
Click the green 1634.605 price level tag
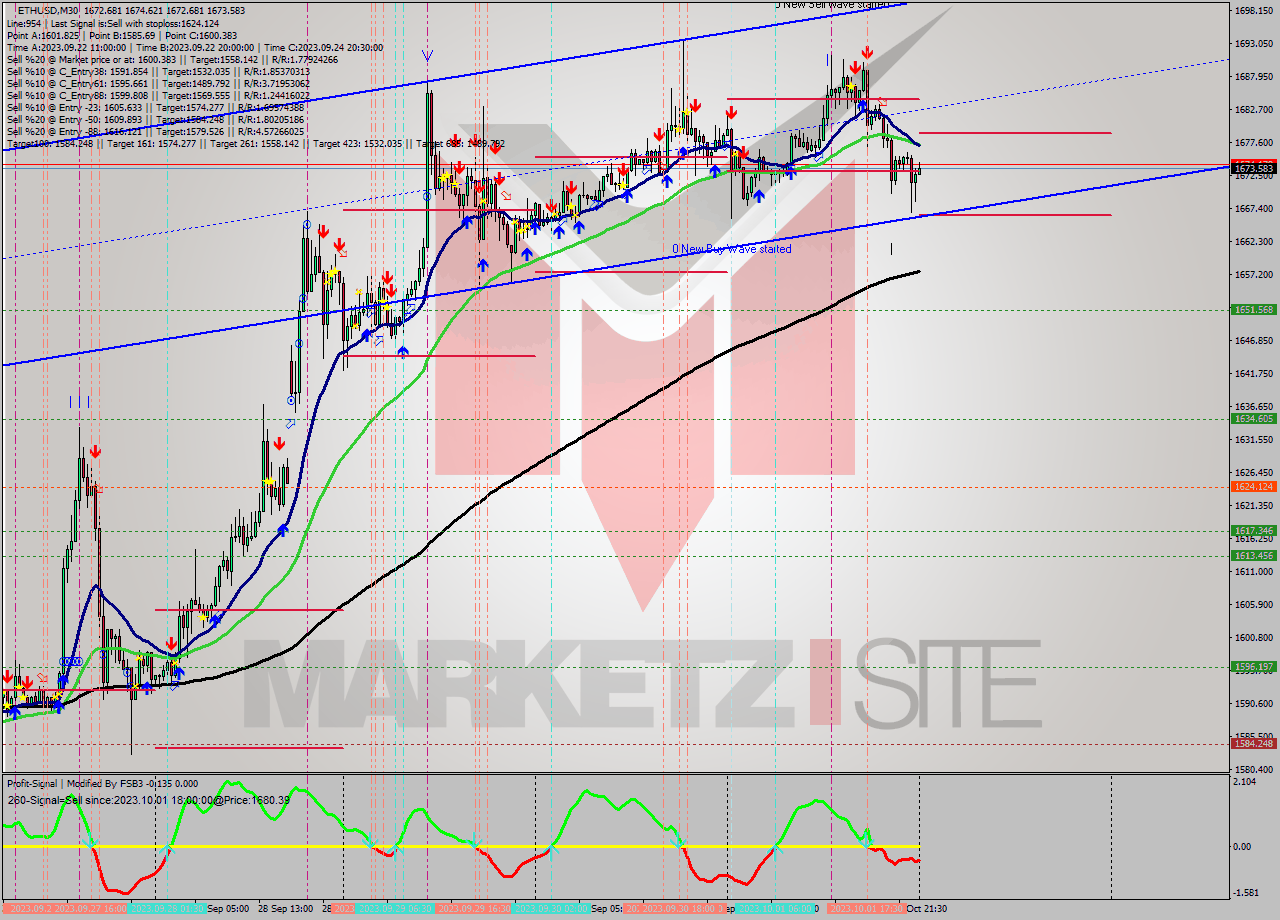1253,419
